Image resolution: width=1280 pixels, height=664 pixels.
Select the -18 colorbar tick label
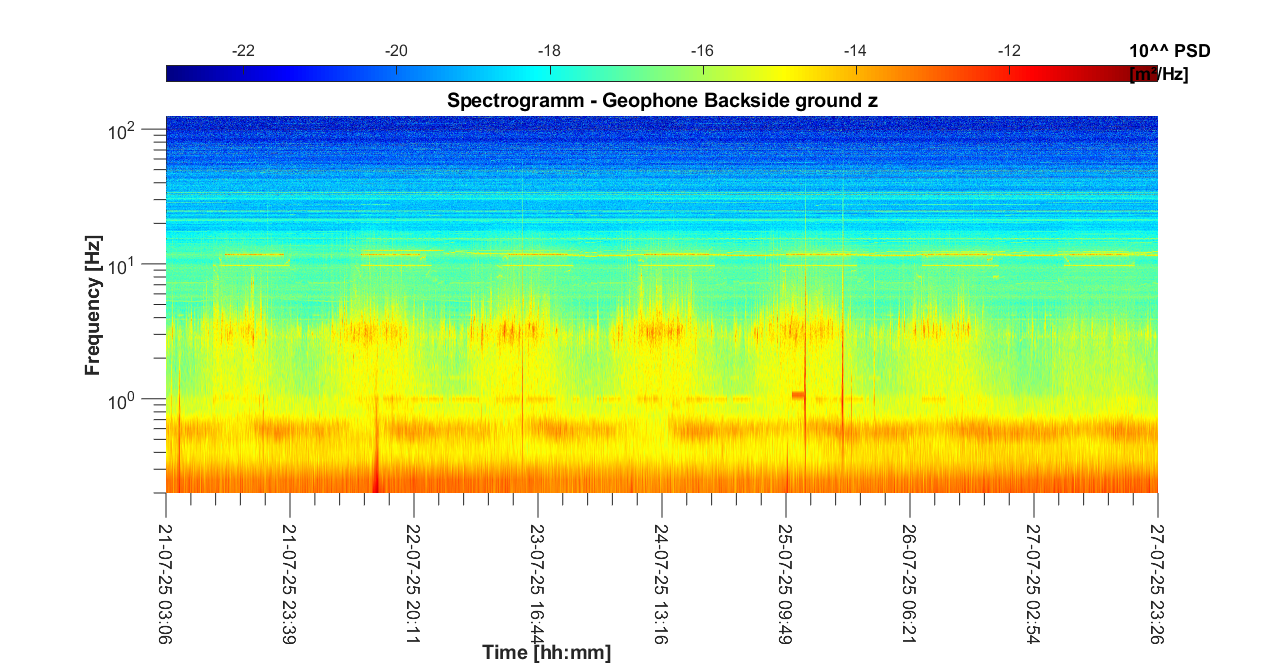(x=549, y=51)
